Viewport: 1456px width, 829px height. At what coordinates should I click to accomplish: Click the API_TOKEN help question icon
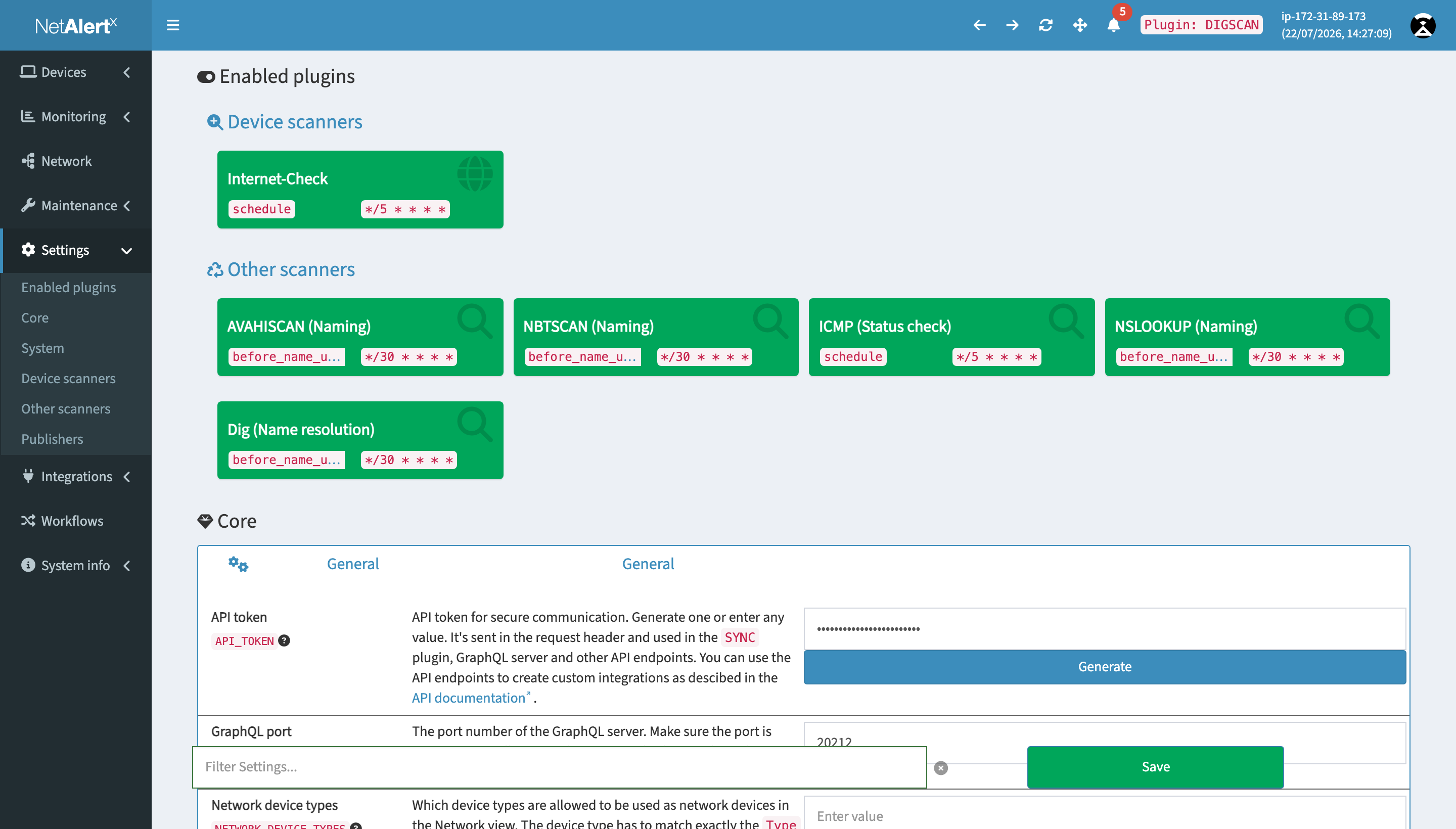(284, 640)
